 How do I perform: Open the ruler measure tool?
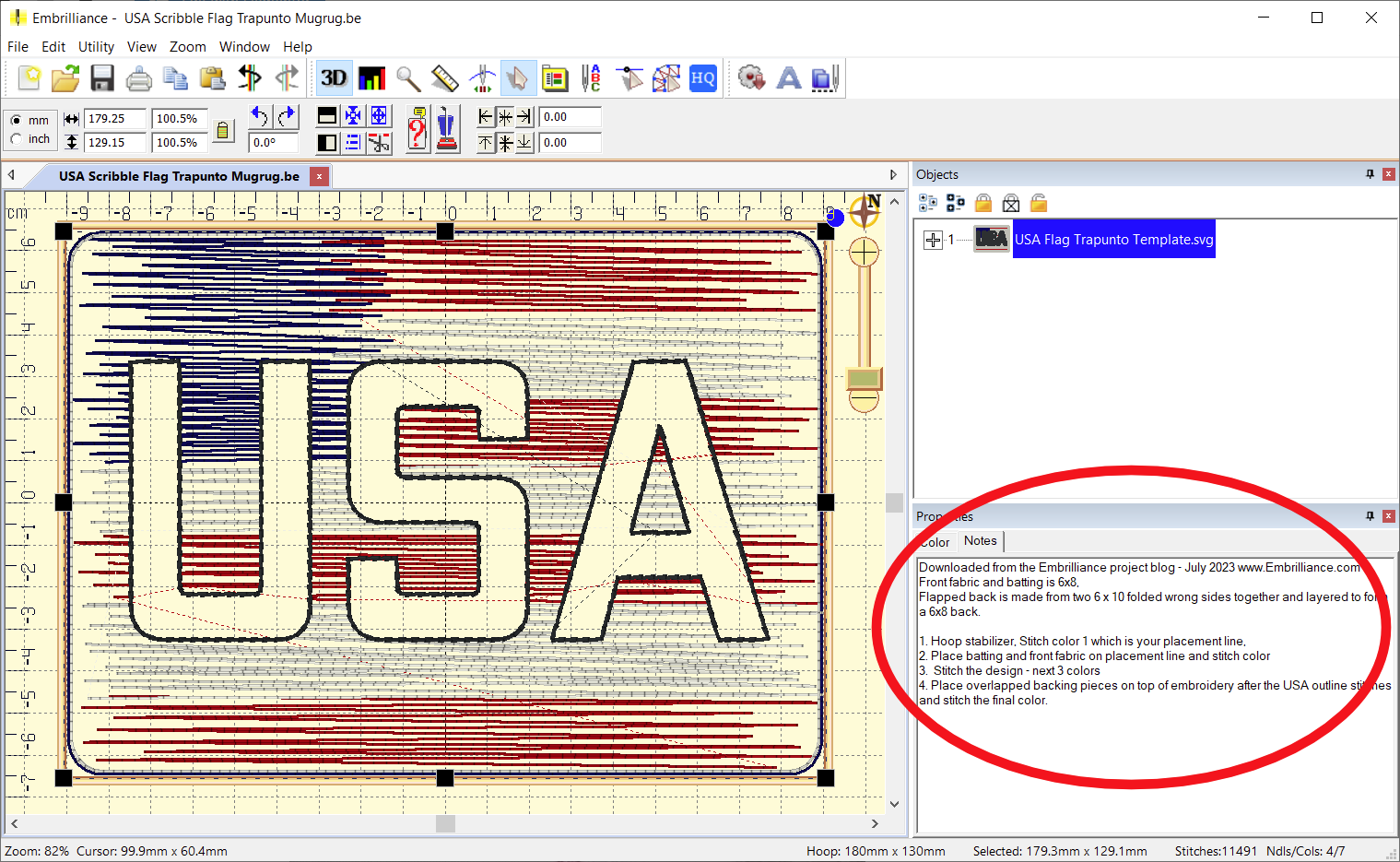pos(444,78)
